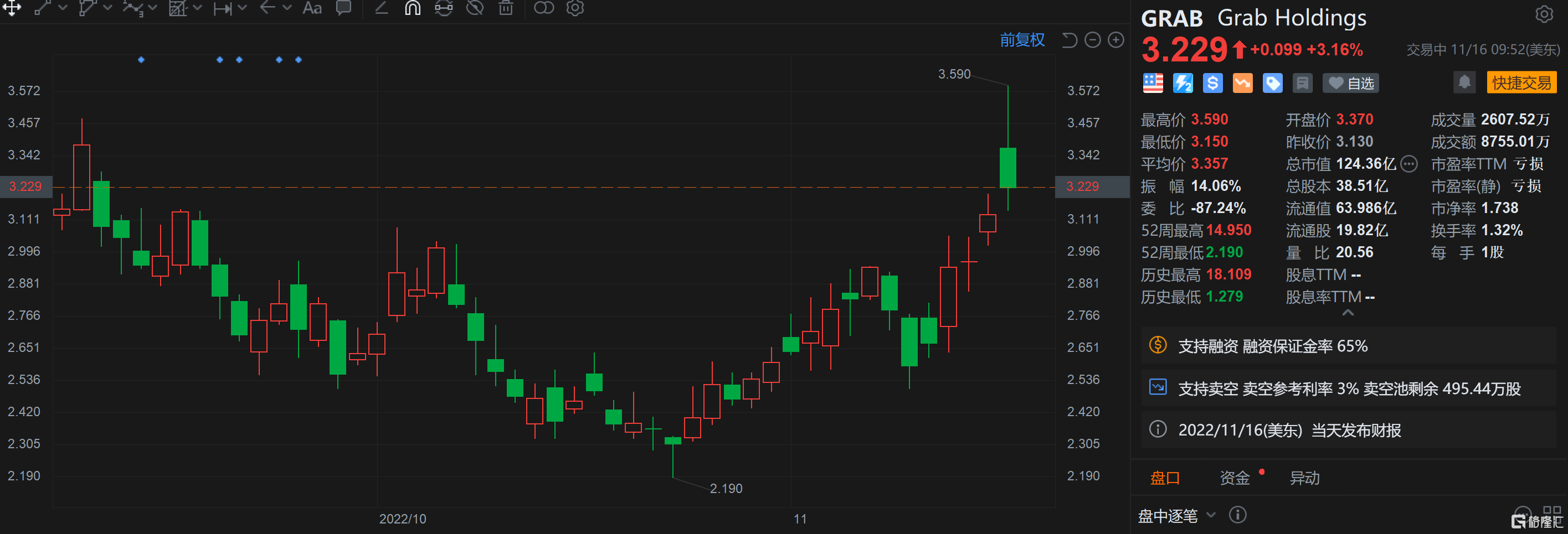The image size is (1568, 534).
Task: Select the wave pattern drawing tool
Action: [x=133, y=7]
